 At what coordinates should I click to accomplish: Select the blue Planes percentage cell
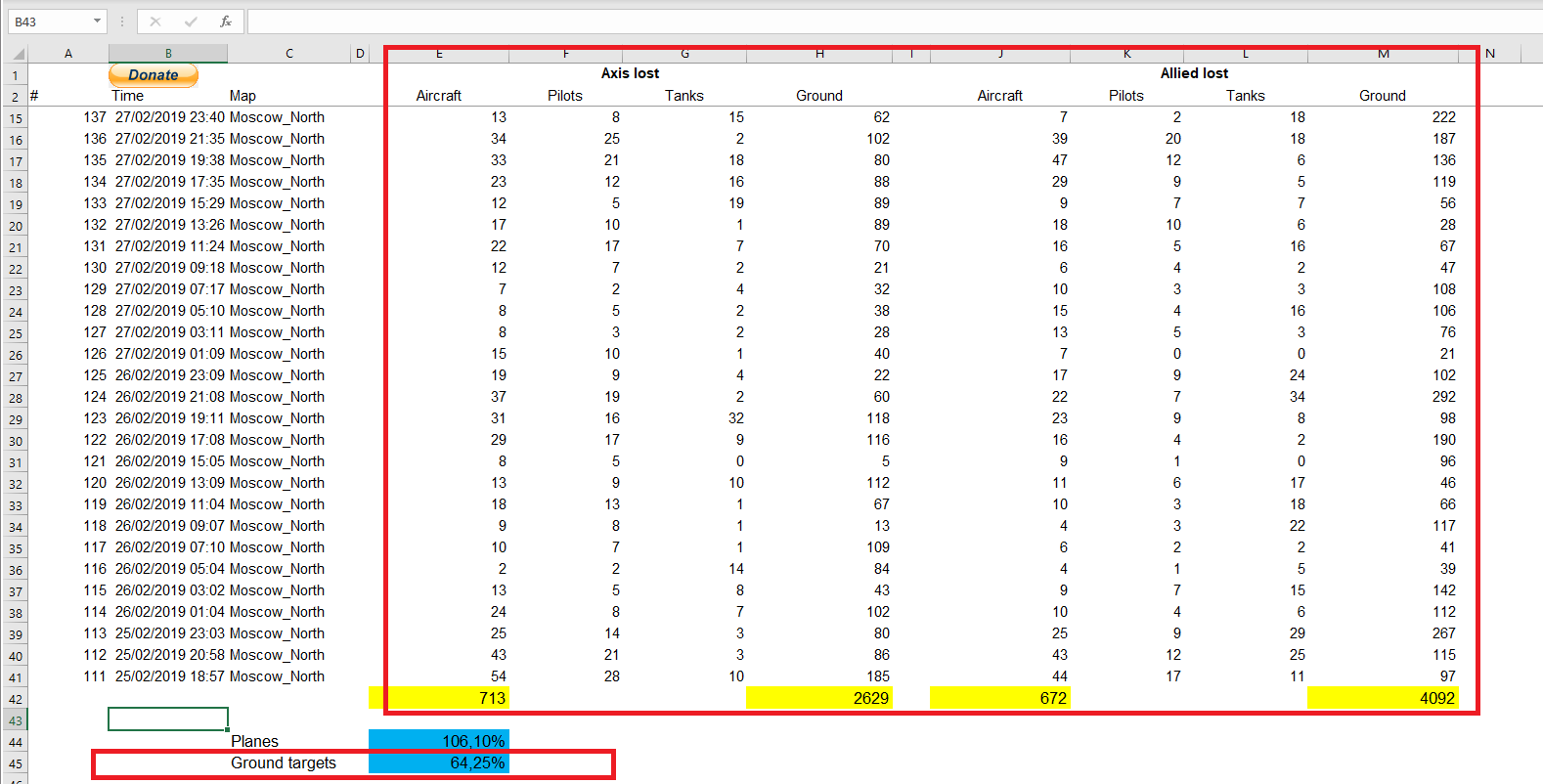439,741
